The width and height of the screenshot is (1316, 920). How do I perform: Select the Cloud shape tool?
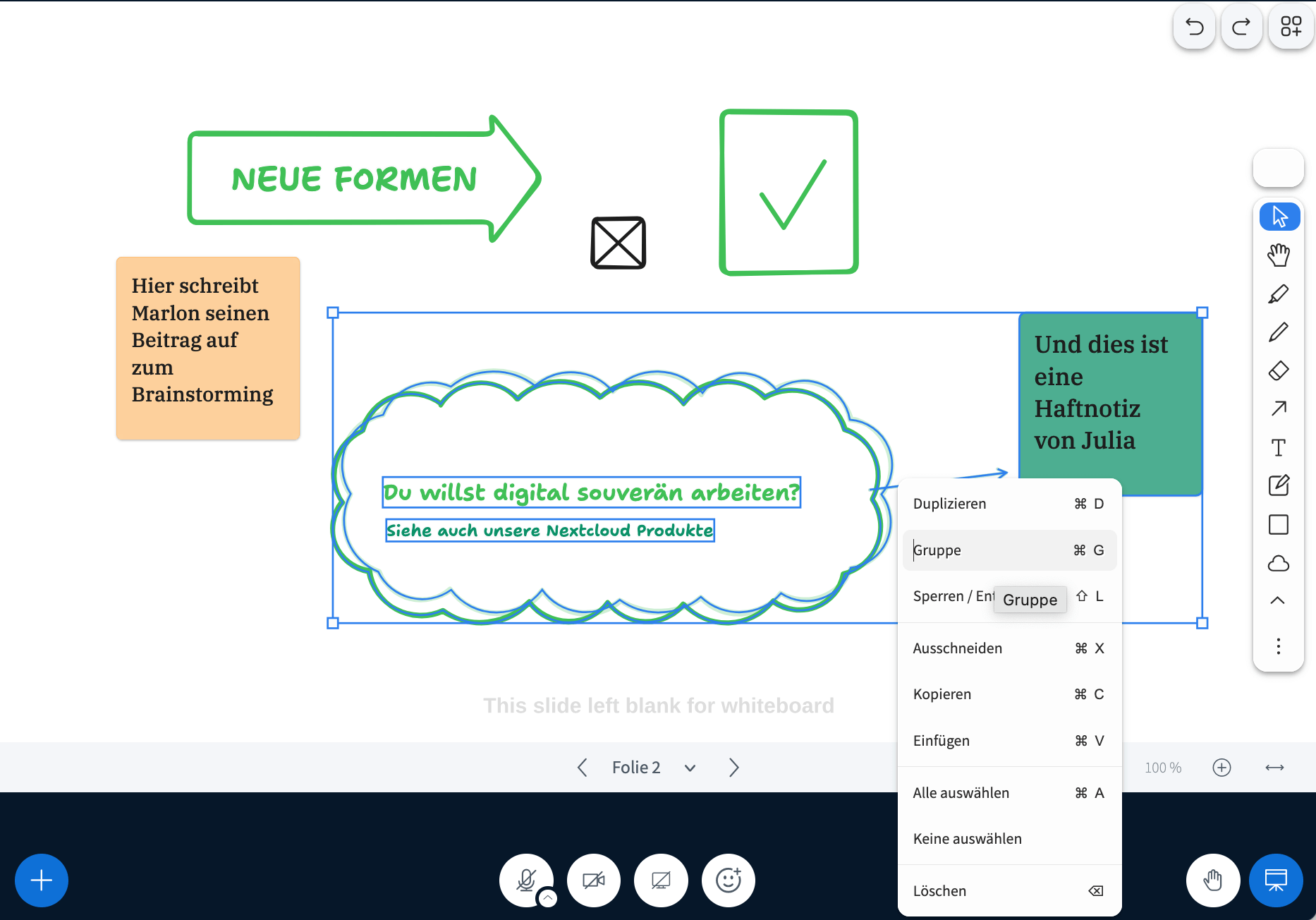1278,563
